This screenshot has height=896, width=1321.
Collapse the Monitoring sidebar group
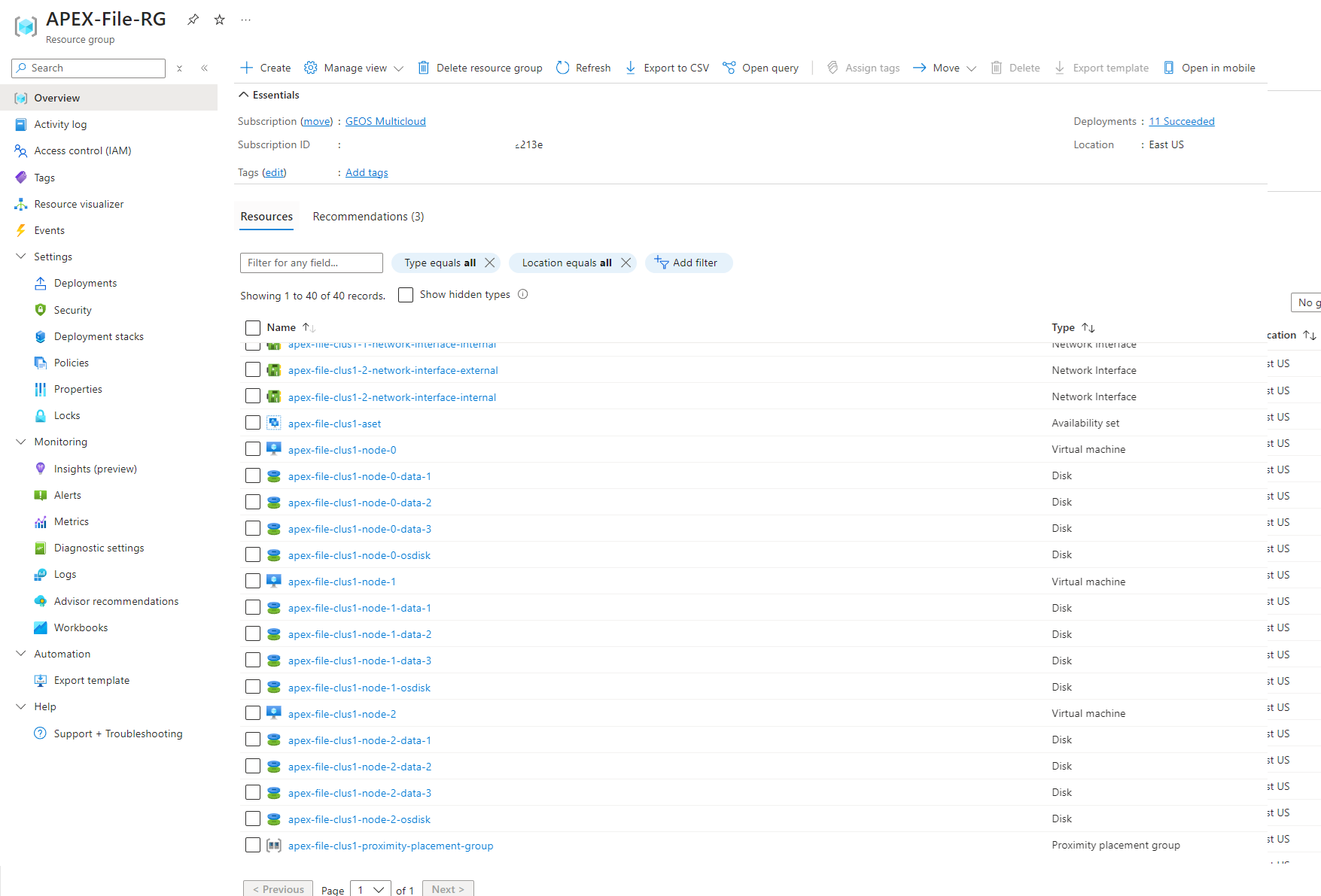(x=21, y=442)
